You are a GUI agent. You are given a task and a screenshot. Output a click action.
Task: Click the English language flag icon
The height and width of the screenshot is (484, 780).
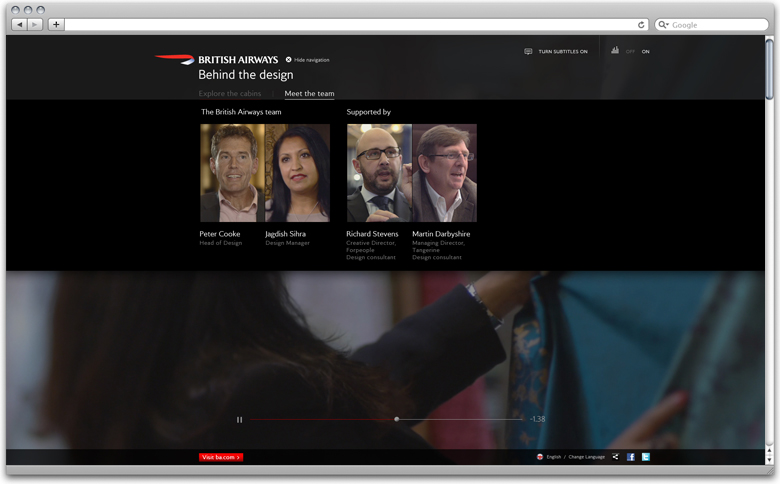[x=540, y=457]
